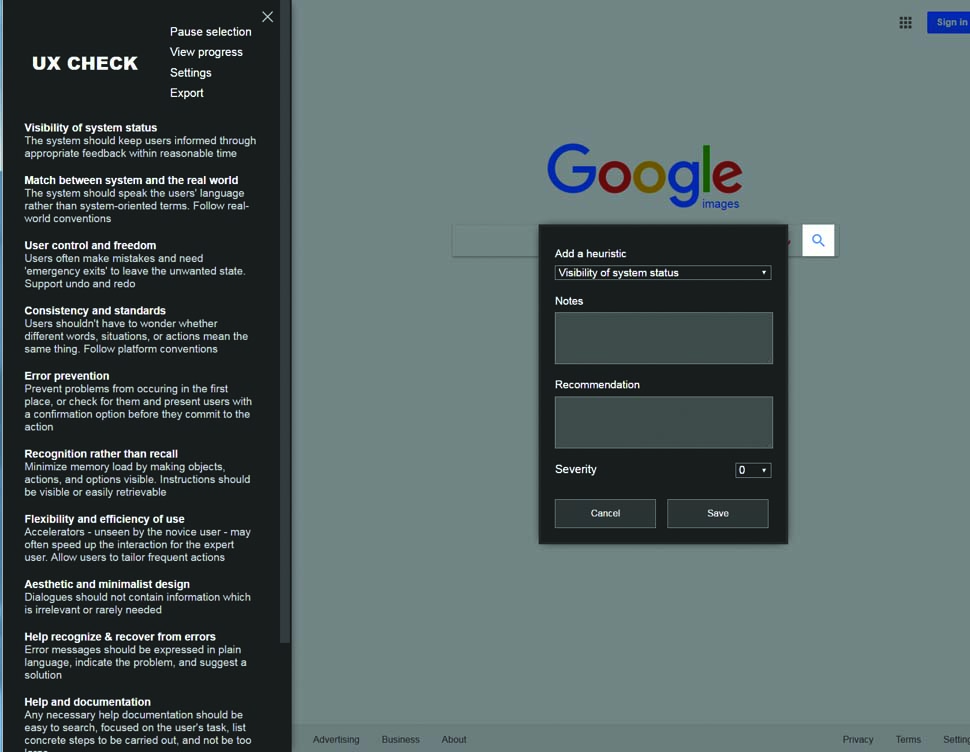970x752 pixels.
Task: Select Flexibility and efficiency of use heading
Action: click(x=104, y=519)
